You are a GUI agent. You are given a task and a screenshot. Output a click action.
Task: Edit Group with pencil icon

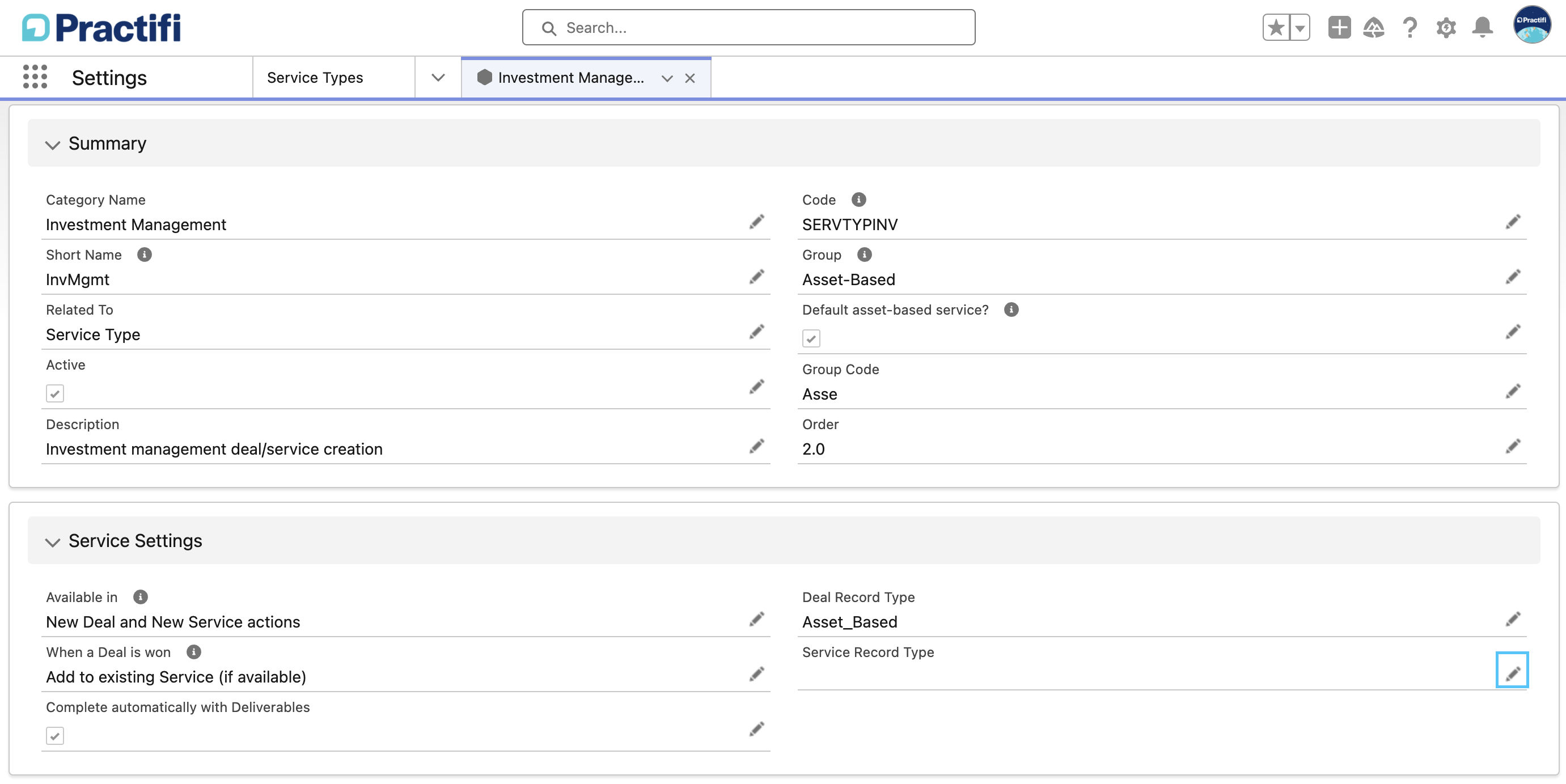coord(1513,277)
